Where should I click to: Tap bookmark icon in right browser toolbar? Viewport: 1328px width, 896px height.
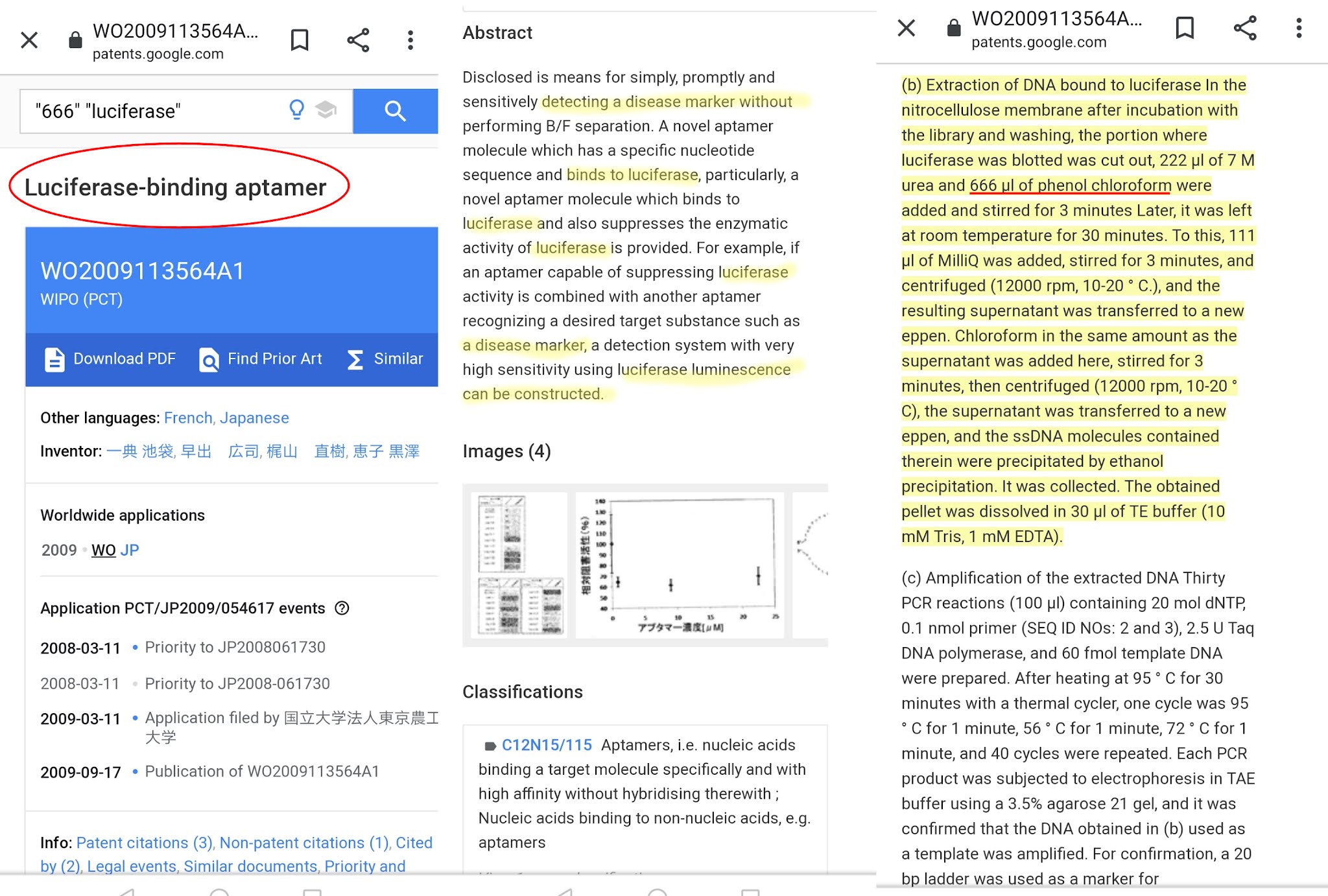click(x=1185, y=28)
